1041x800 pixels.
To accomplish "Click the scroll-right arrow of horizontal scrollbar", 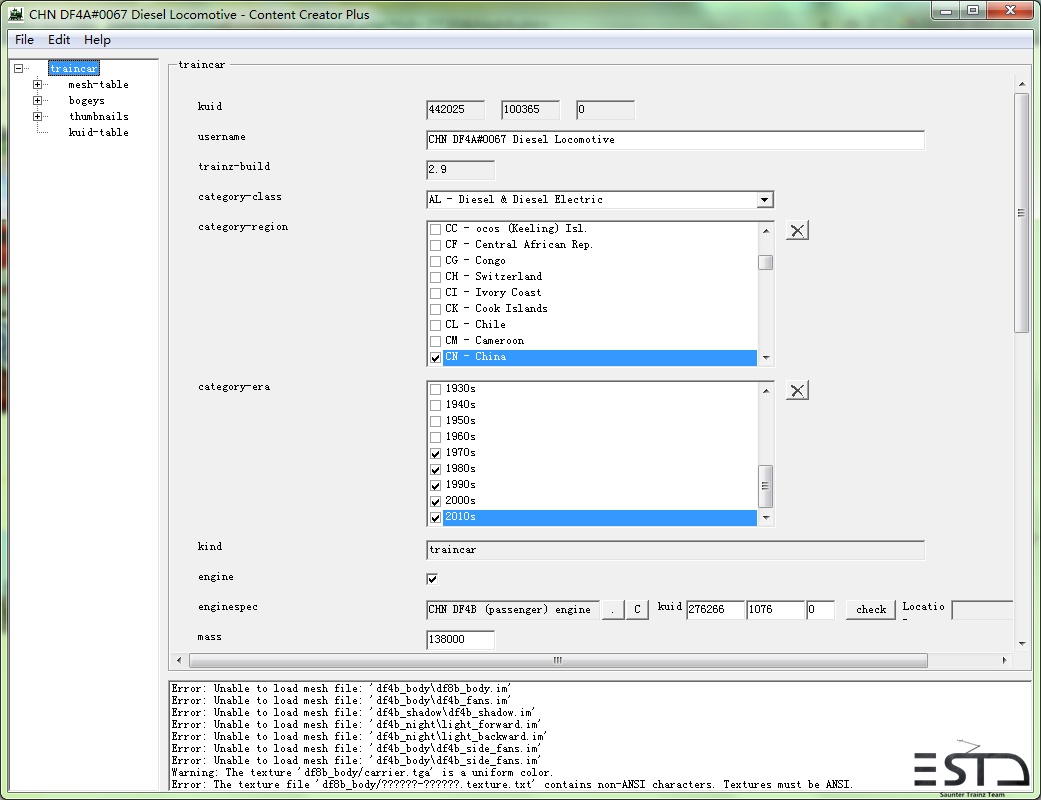I will (1004, 661).
